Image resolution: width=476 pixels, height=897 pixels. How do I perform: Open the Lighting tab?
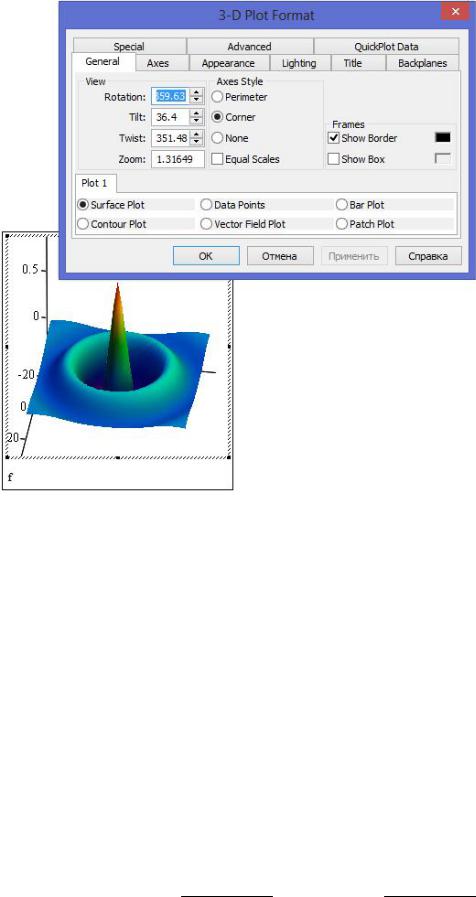(299, 63)
